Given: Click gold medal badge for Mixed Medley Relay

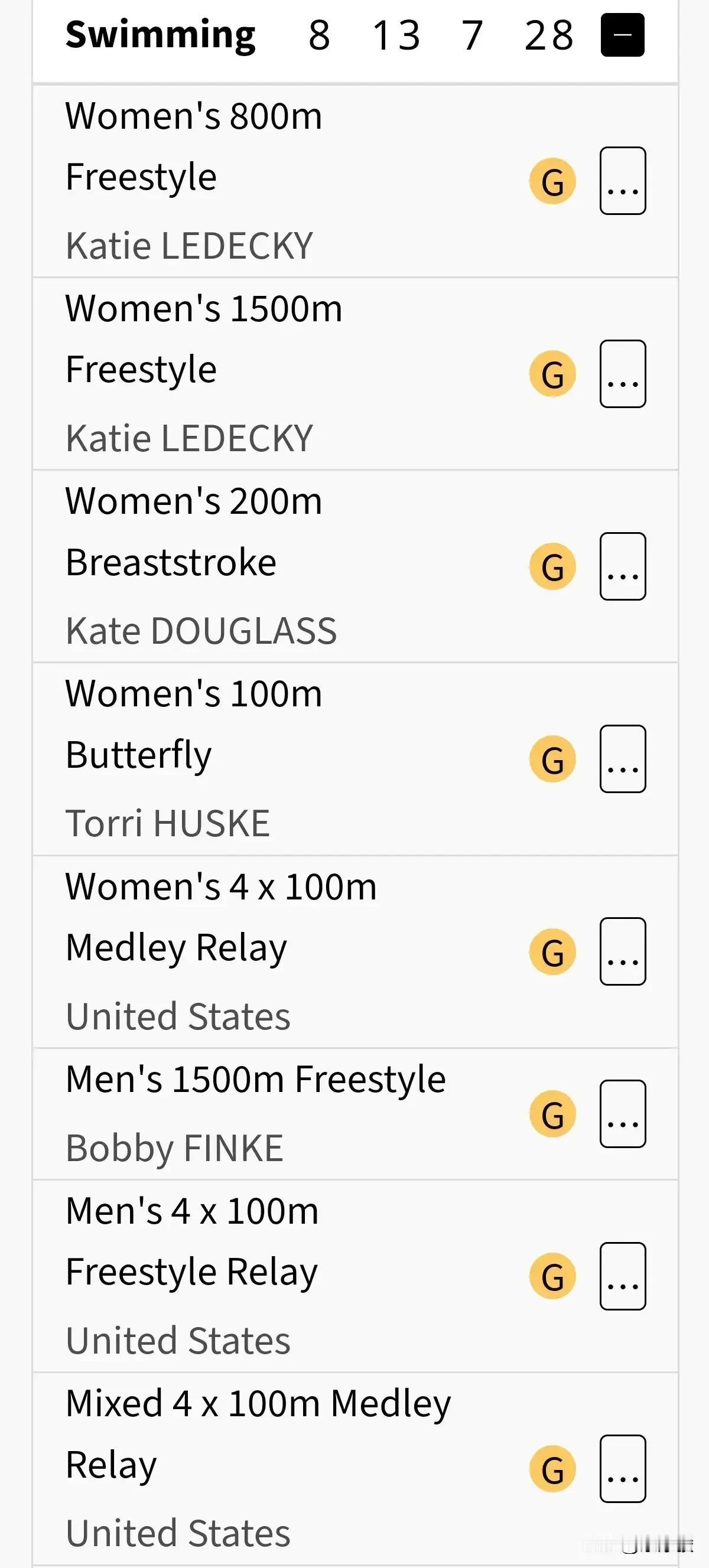Looking at the screenshot, I should 552,1469.
